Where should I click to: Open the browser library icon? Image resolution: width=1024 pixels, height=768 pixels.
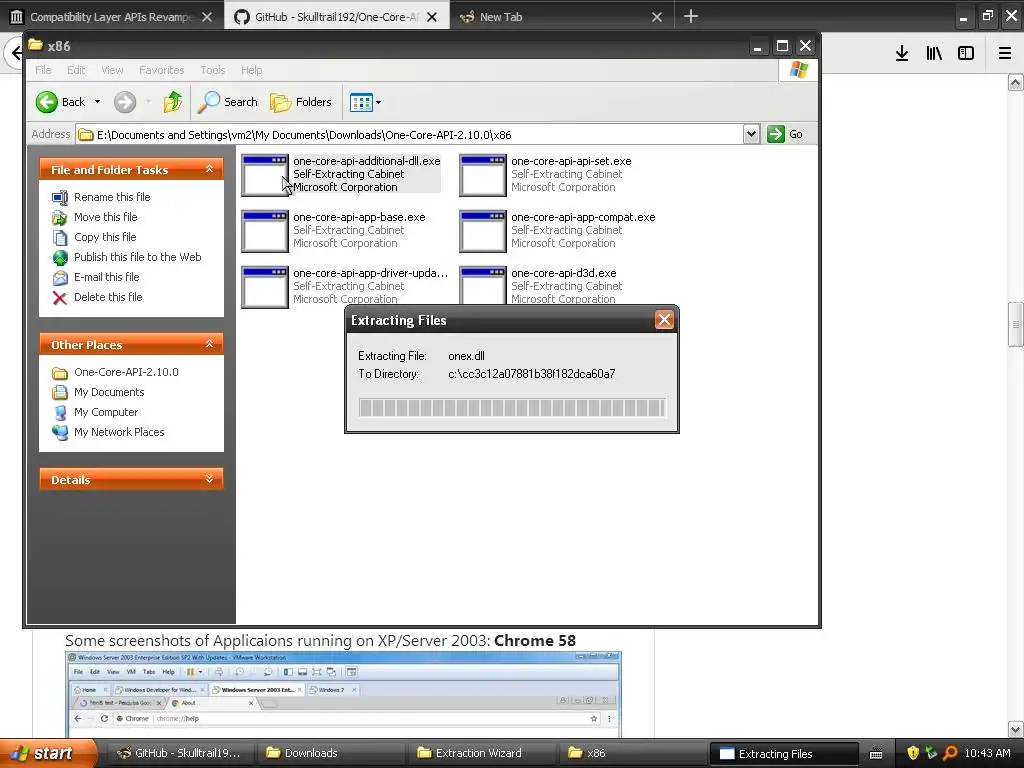tap(934, 54)
